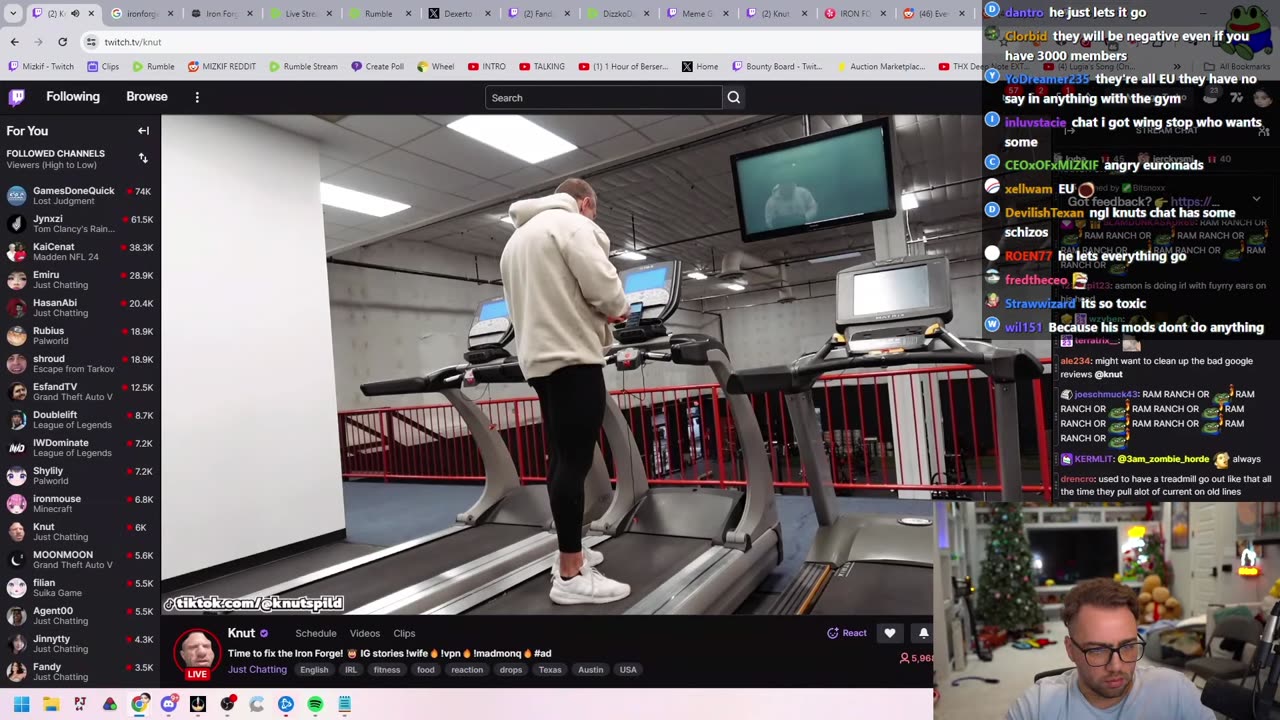Click the fitness stream tag
1280x720 pixels.
pyautogui.click(x=387, y=670)
